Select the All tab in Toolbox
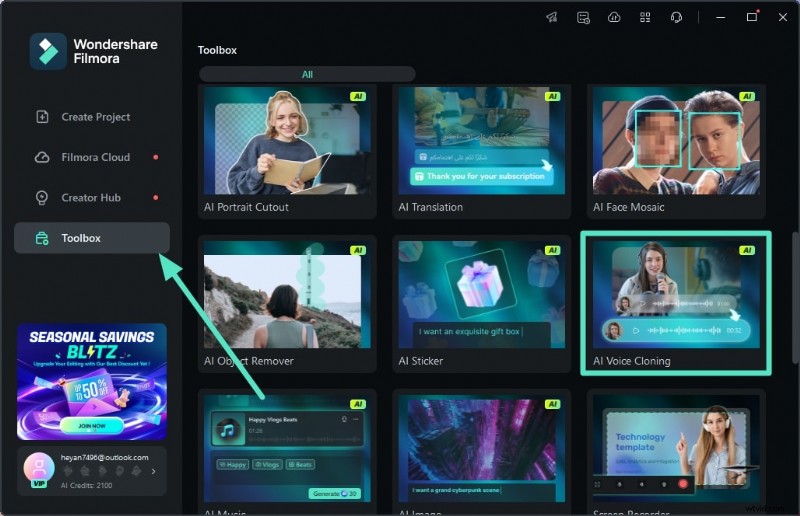Viewport: 800px width, 516px height. tap(307, 75)
